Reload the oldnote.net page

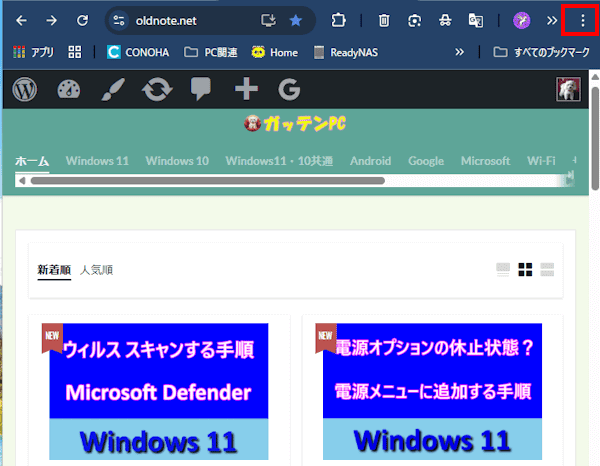point(82,20)
